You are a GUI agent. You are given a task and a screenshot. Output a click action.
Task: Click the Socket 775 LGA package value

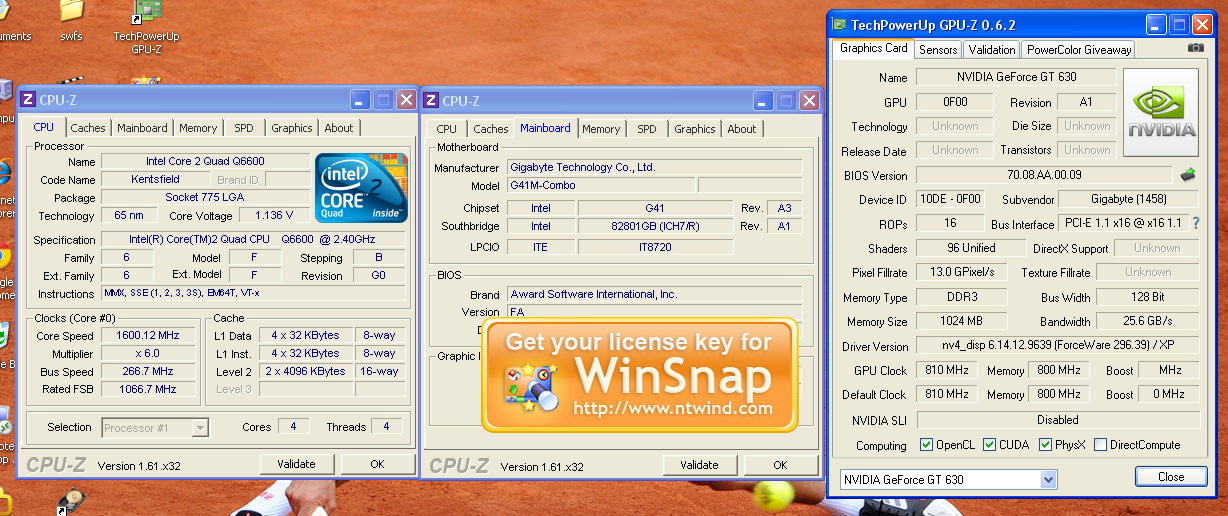click(205, 198)
